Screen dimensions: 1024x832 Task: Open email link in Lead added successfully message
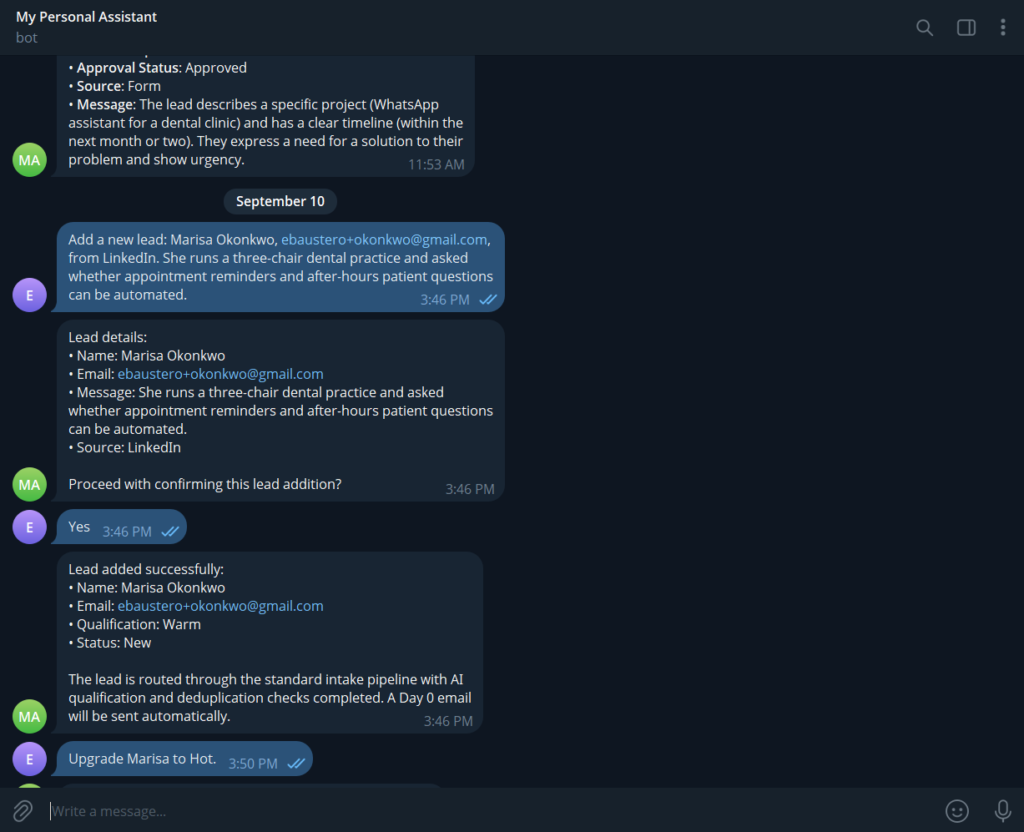220,606
